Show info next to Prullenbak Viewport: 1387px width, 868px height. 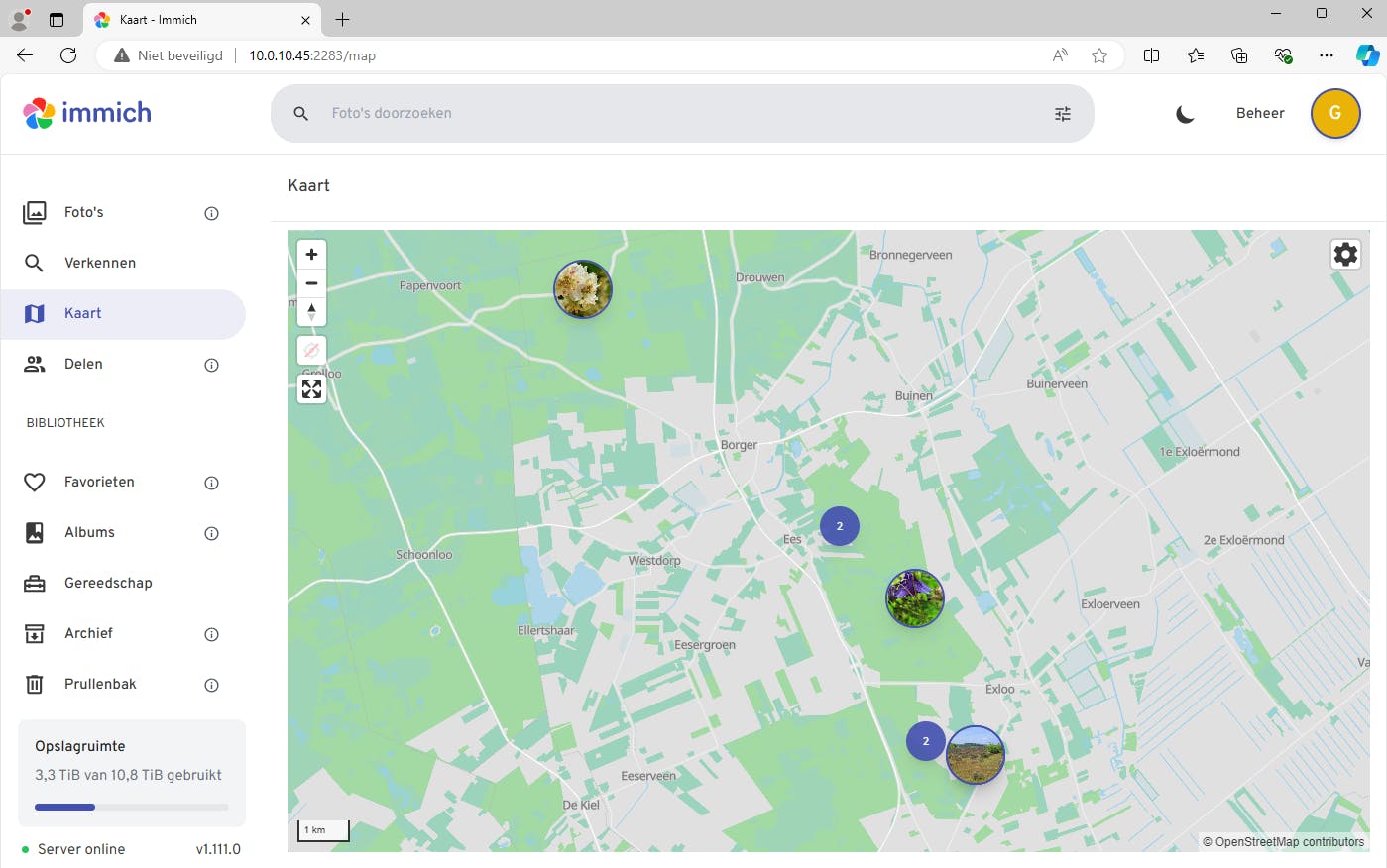point(211,685)
